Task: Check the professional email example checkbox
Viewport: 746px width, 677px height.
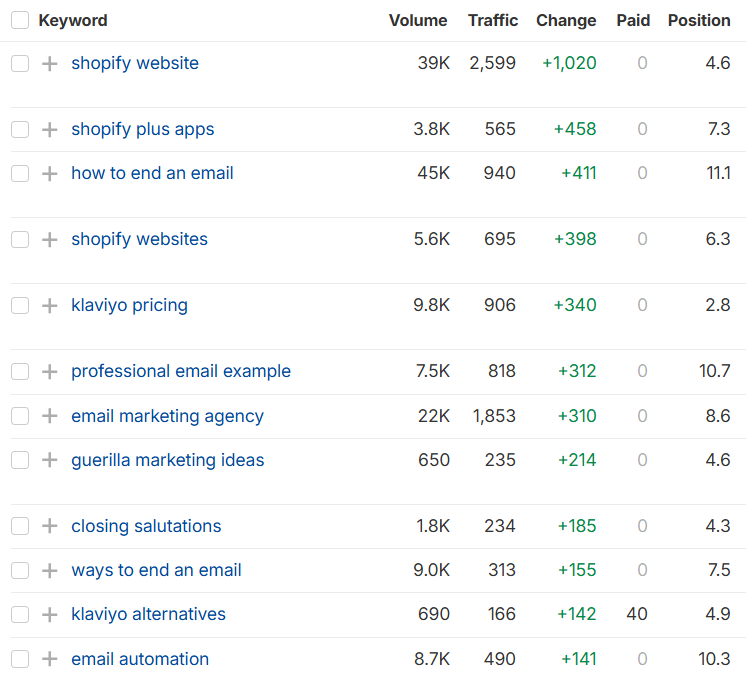Action: (x=20, y=372)
